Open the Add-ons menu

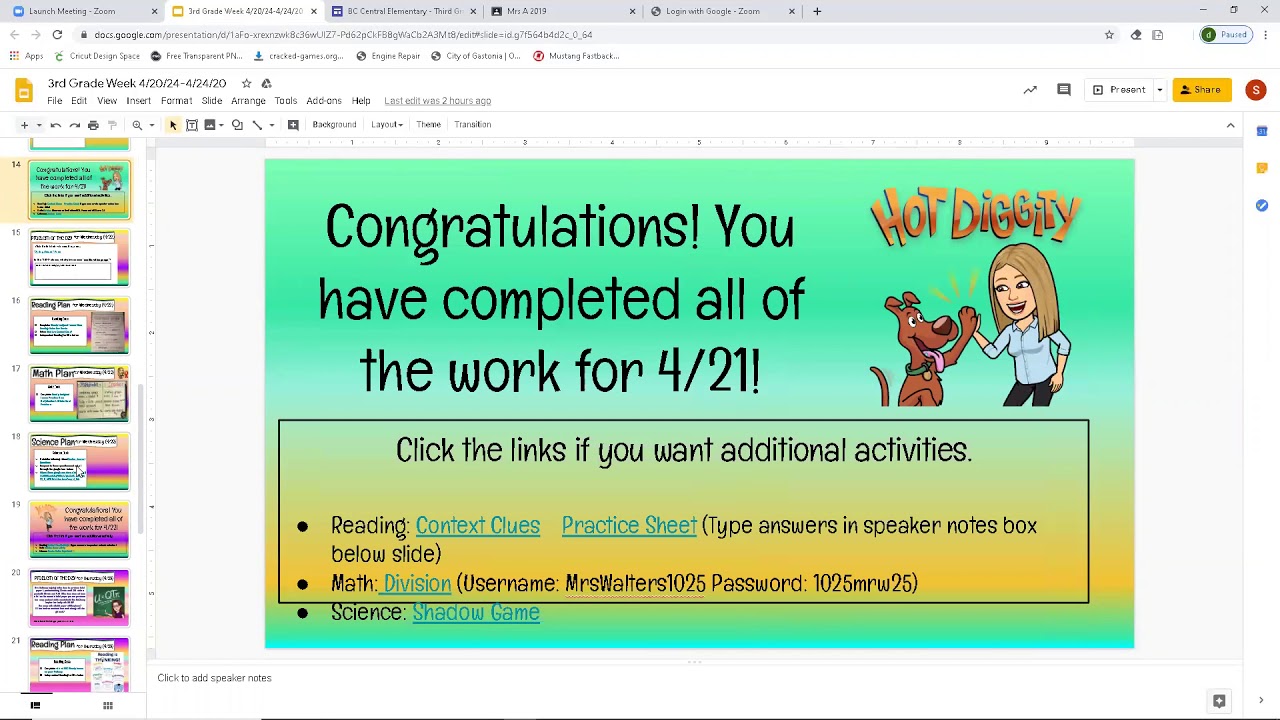[x=324, y=101]
